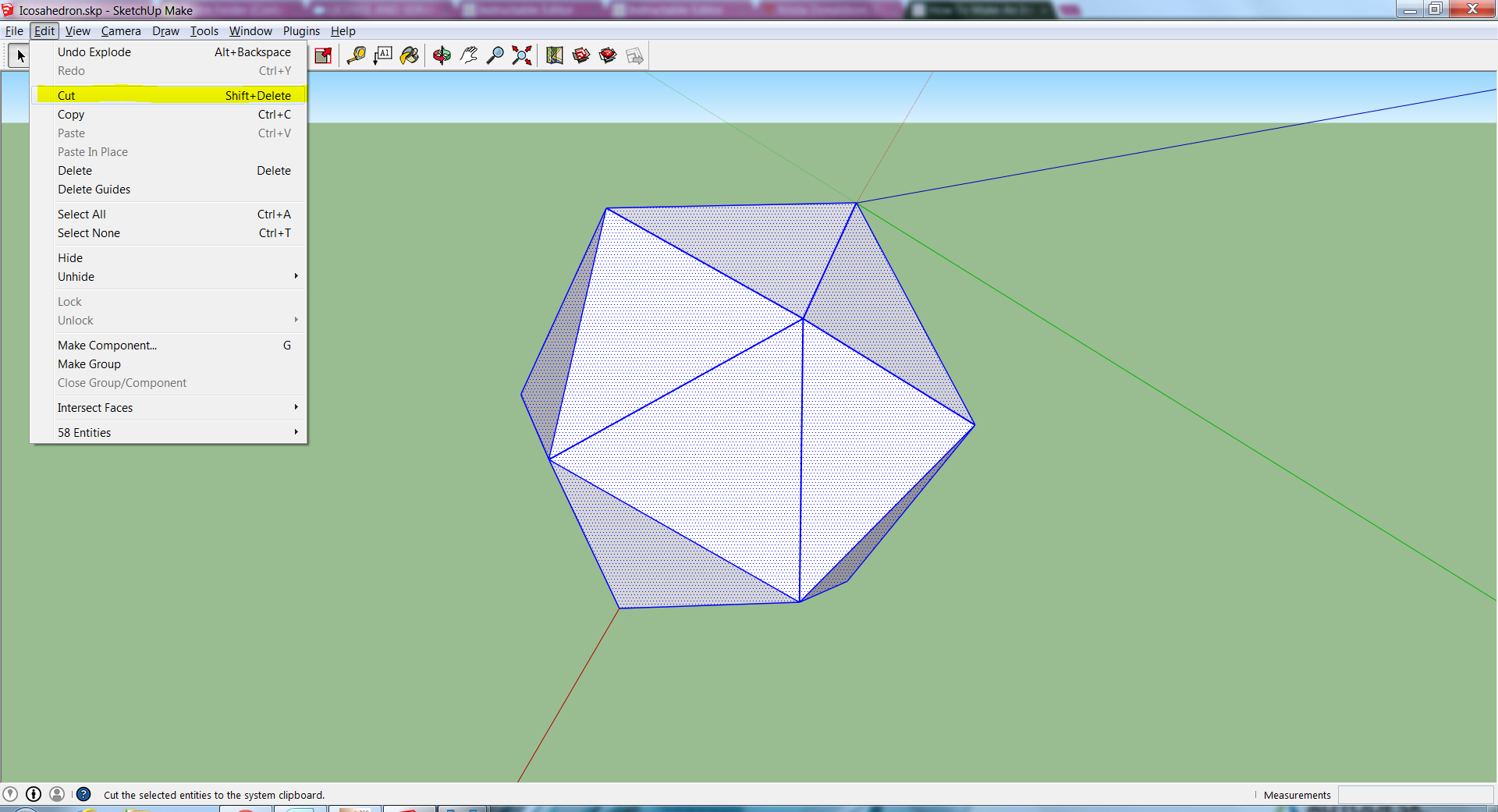Image resolution: width=1498 pixels, height=812 pixels.
Task: Minimize the SketchUp window
Action: (1409, 9)
